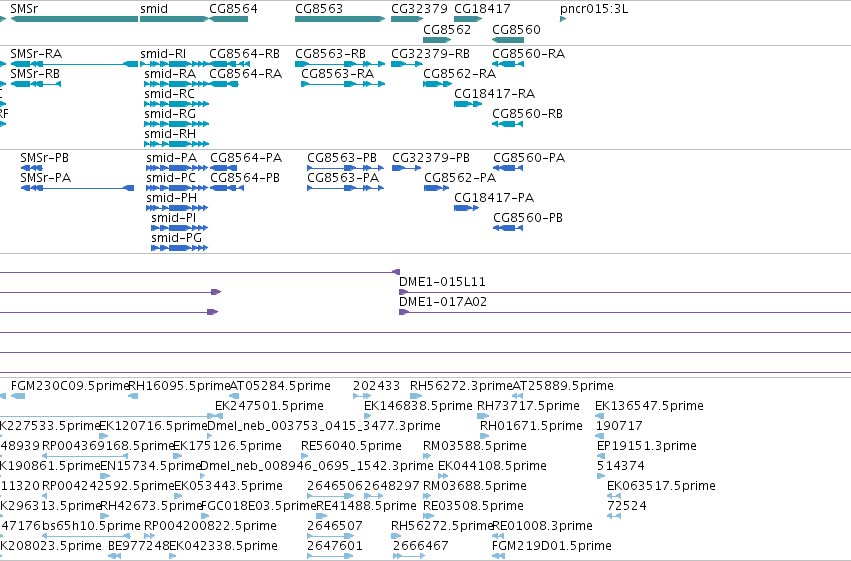Click the Dmel_neb_003753_0415_3477.3prime label
The image size is (851, 561).
coord(324,426)
